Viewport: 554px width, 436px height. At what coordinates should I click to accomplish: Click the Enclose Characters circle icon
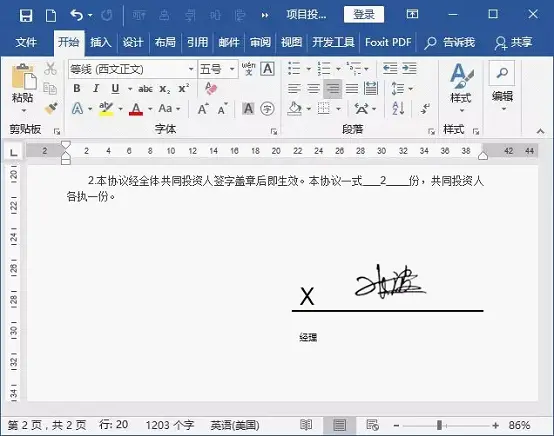point(267,109)
